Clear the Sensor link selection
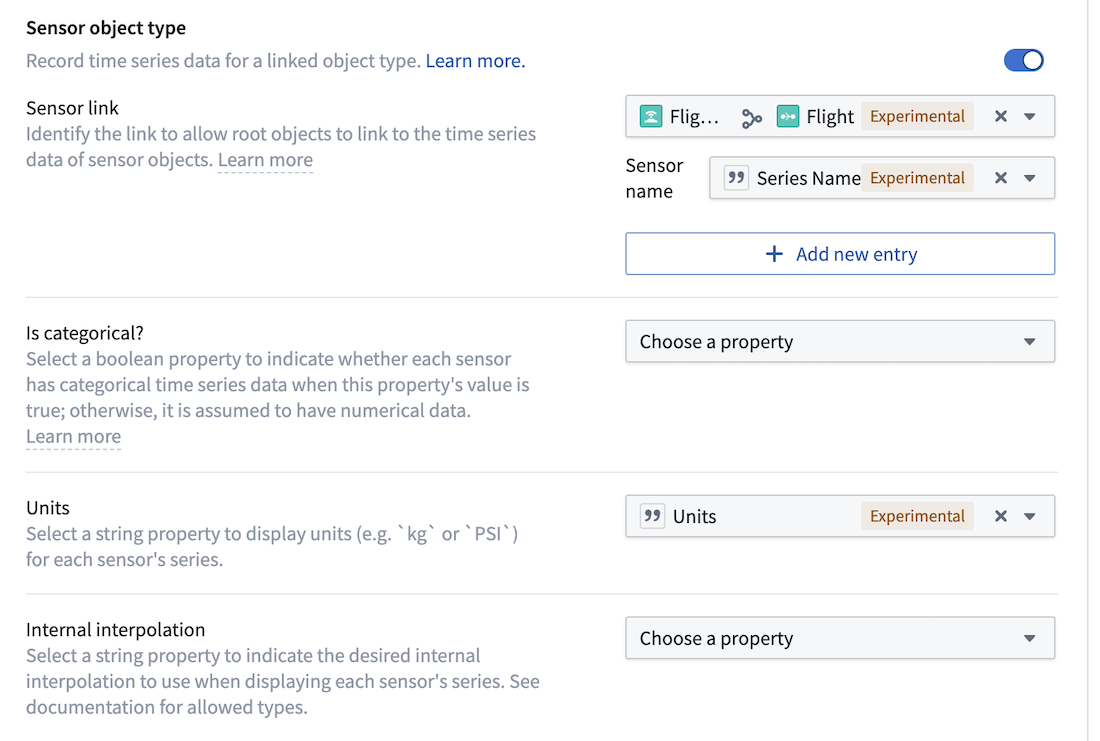This screenshot has width=1100, height=741. click(1001, 116)
